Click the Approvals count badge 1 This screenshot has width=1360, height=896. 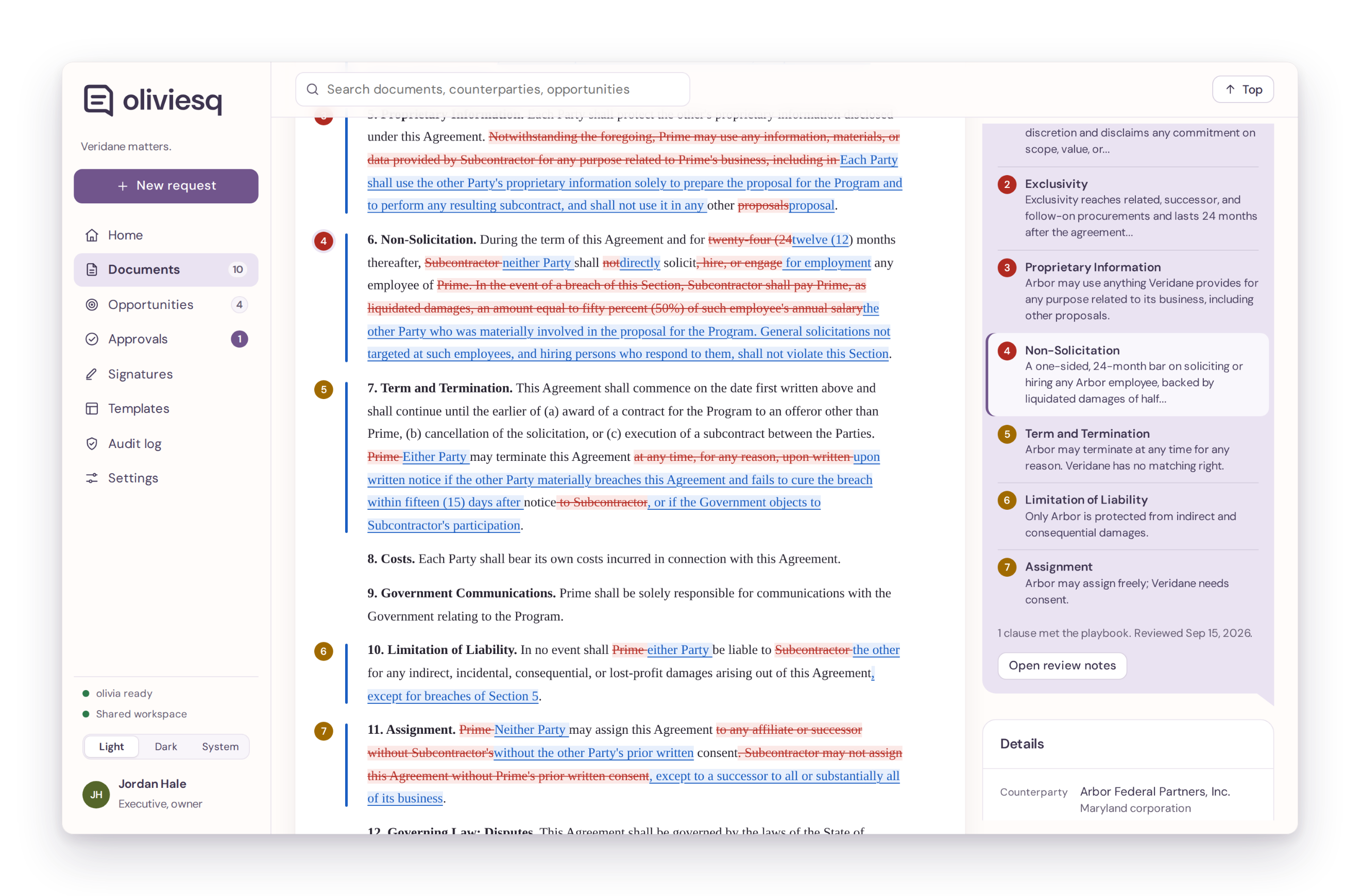(x=240, y=339)
